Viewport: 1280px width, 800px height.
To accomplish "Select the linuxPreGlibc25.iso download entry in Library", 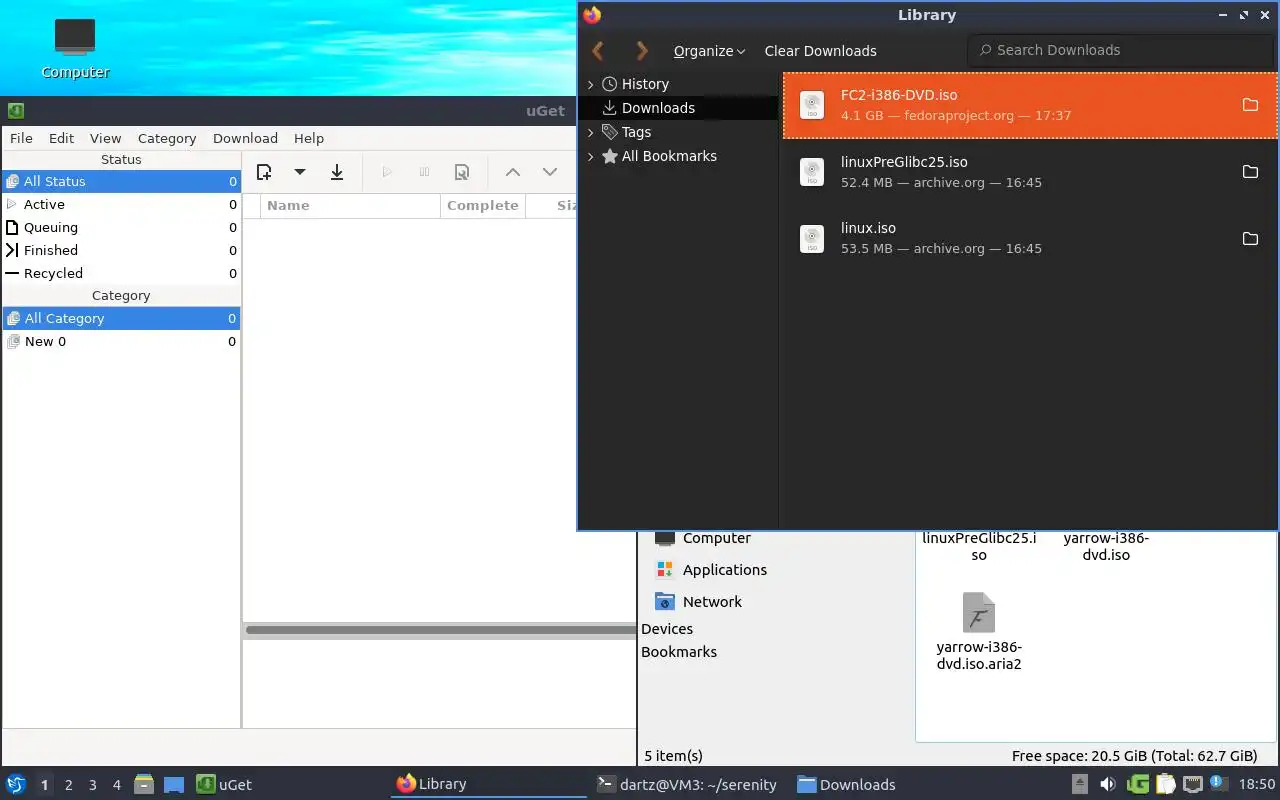I will click(1030, 172).
